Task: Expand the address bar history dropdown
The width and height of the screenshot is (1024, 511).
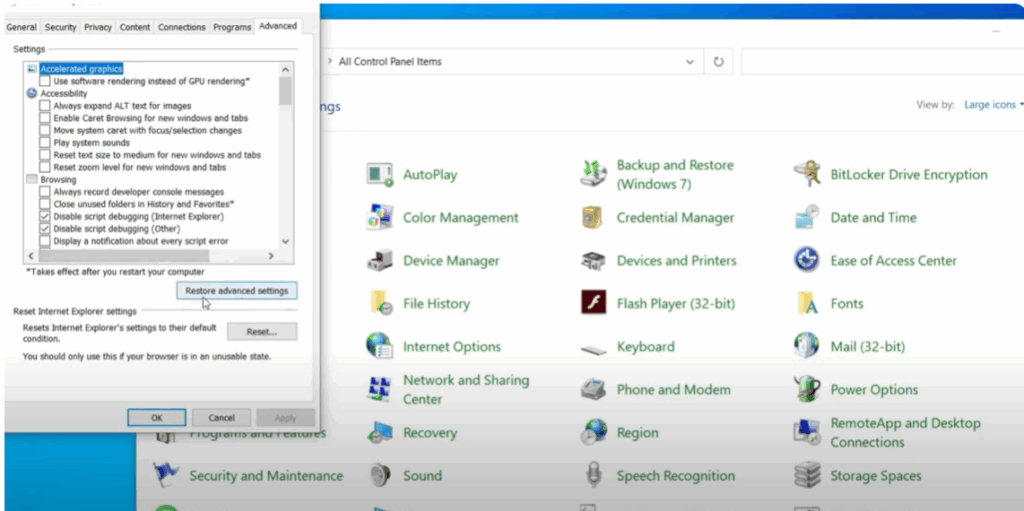Action: tap(690, 62)
